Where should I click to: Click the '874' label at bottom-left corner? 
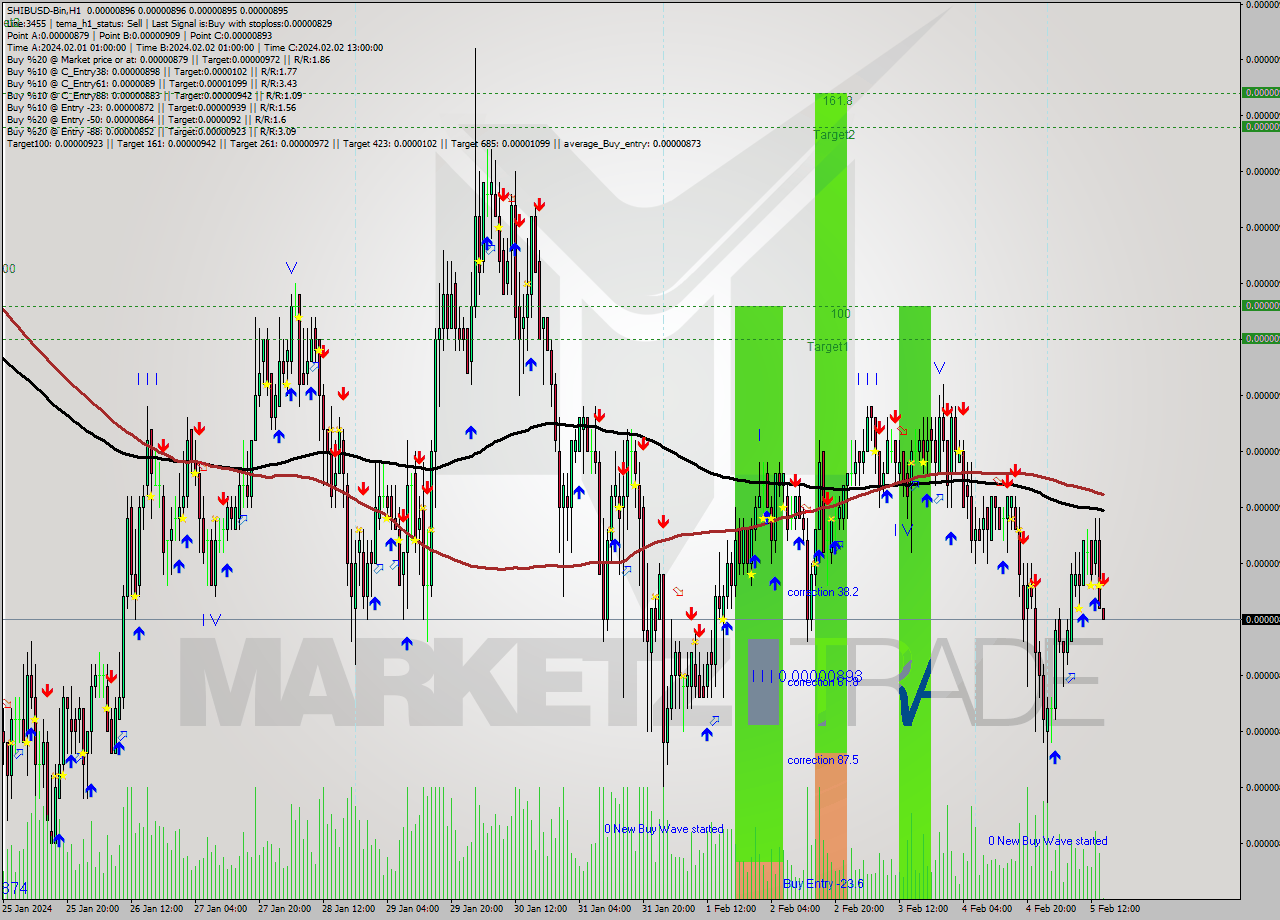coord(15,888)
